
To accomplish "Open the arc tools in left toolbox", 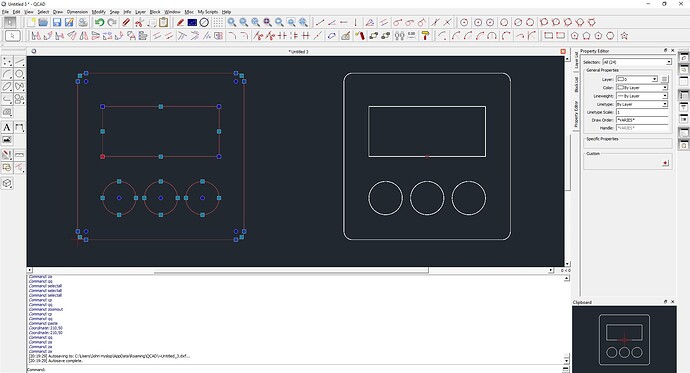I will [7, 74].
